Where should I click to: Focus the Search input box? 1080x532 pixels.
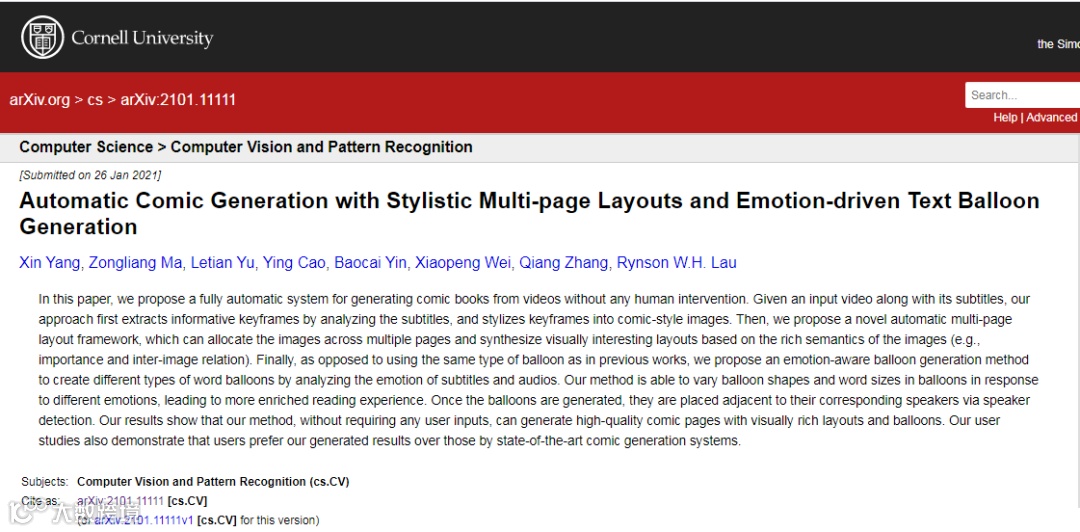[x=1022, y=95]
